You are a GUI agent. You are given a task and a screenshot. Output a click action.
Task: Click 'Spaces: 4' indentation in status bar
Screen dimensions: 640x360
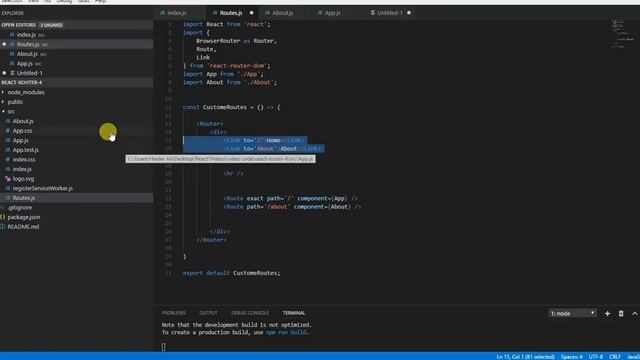571,357
